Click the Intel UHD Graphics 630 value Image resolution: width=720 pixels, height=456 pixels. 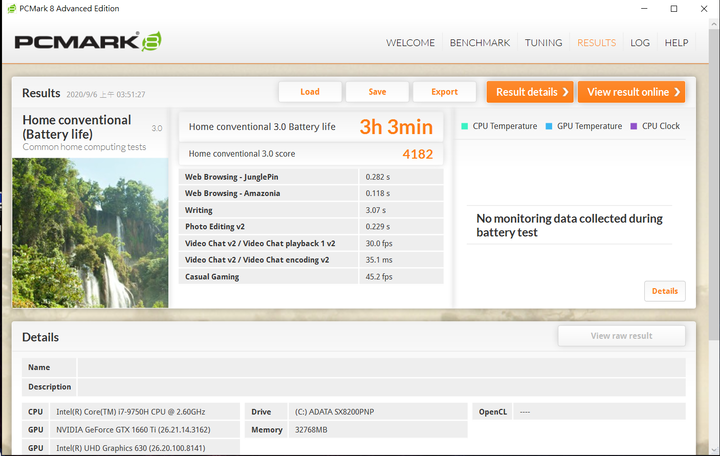[130, 448]
